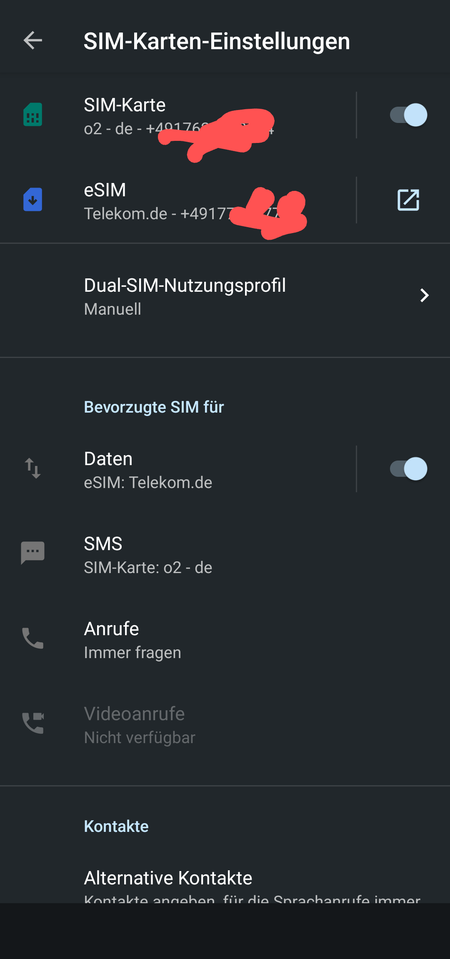Tap the Anrufe phone handset icon
This screenshot has width=450, height=959.
click(32, 639)
